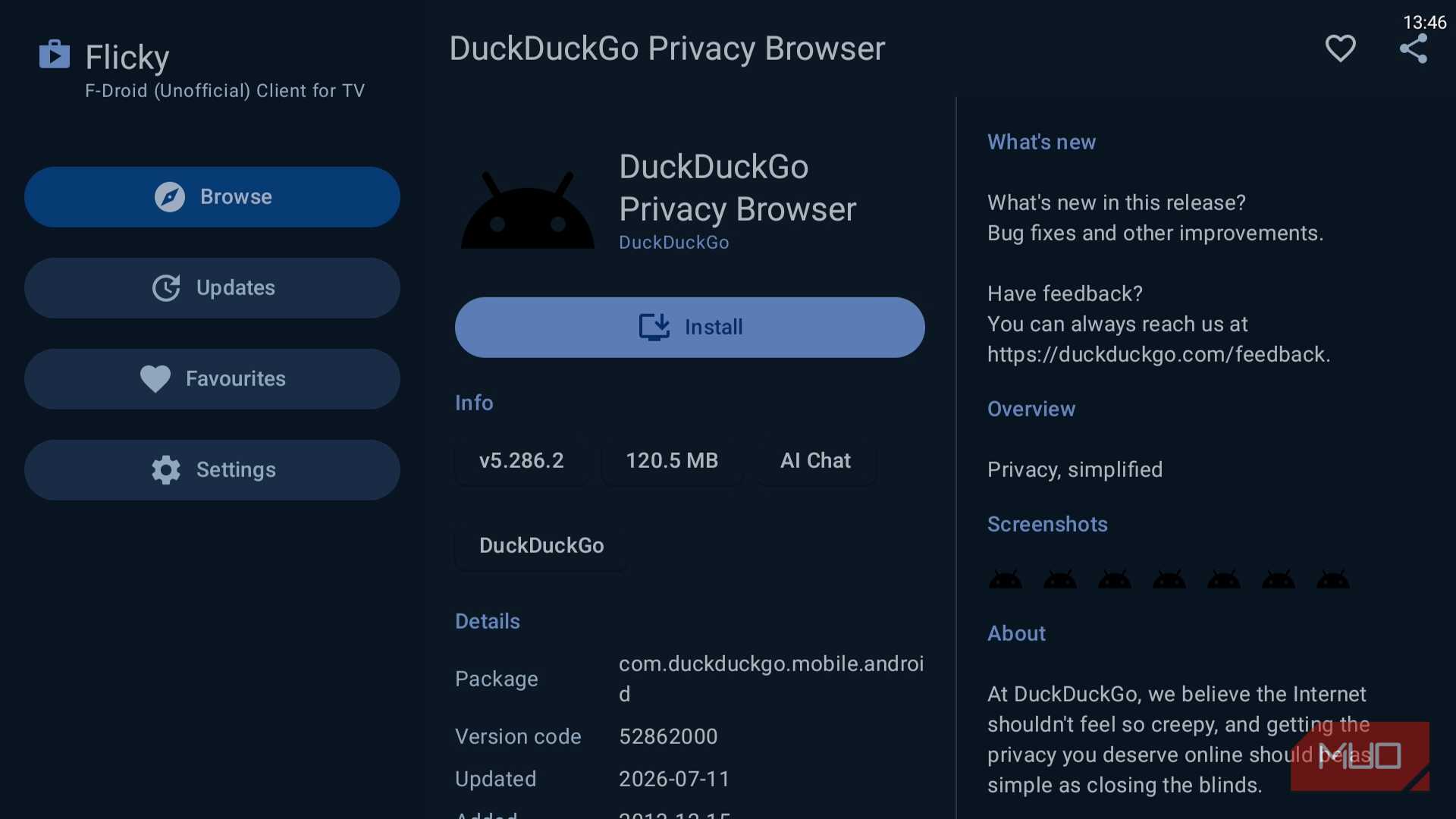Click the 13:46 clock display
Image resolution: width=1456 pixels, height=819 pixels.
point(1424,22)
